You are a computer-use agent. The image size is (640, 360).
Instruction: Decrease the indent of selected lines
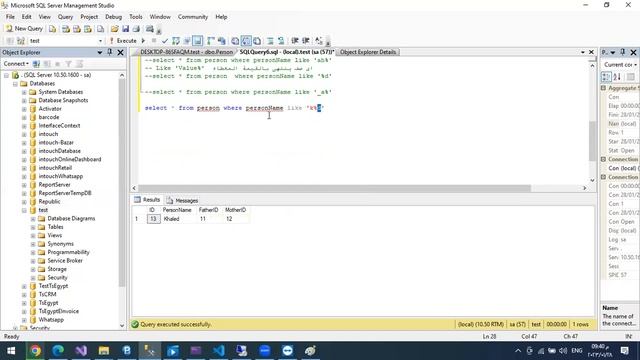295,41
